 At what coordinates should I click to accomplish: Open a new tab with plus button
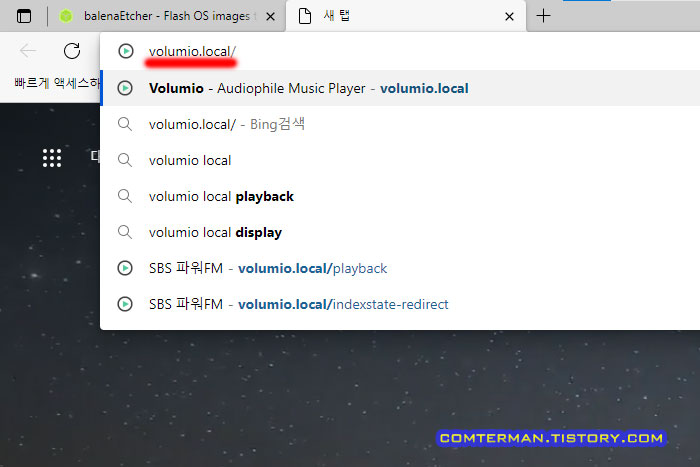543,16
